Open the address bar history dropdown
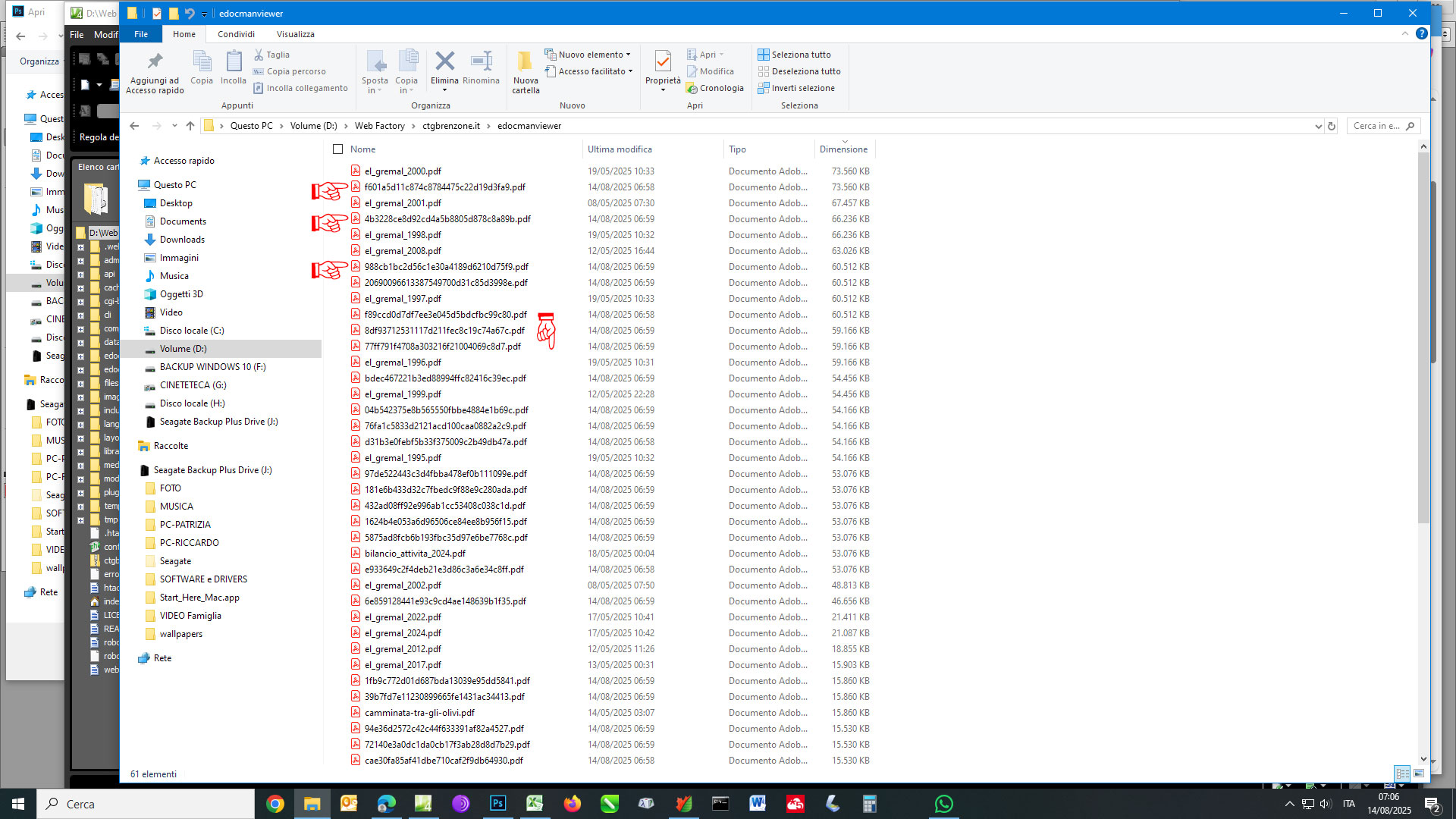This screenshot has width=1456, height=819. point(1318,126)
